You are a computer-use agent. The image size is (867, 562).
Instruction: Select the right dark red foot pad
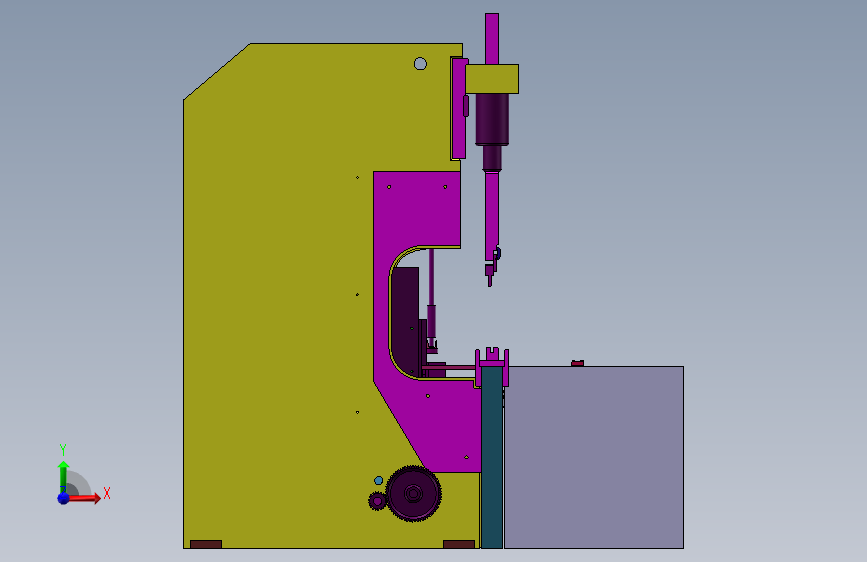tap(459, 544)
